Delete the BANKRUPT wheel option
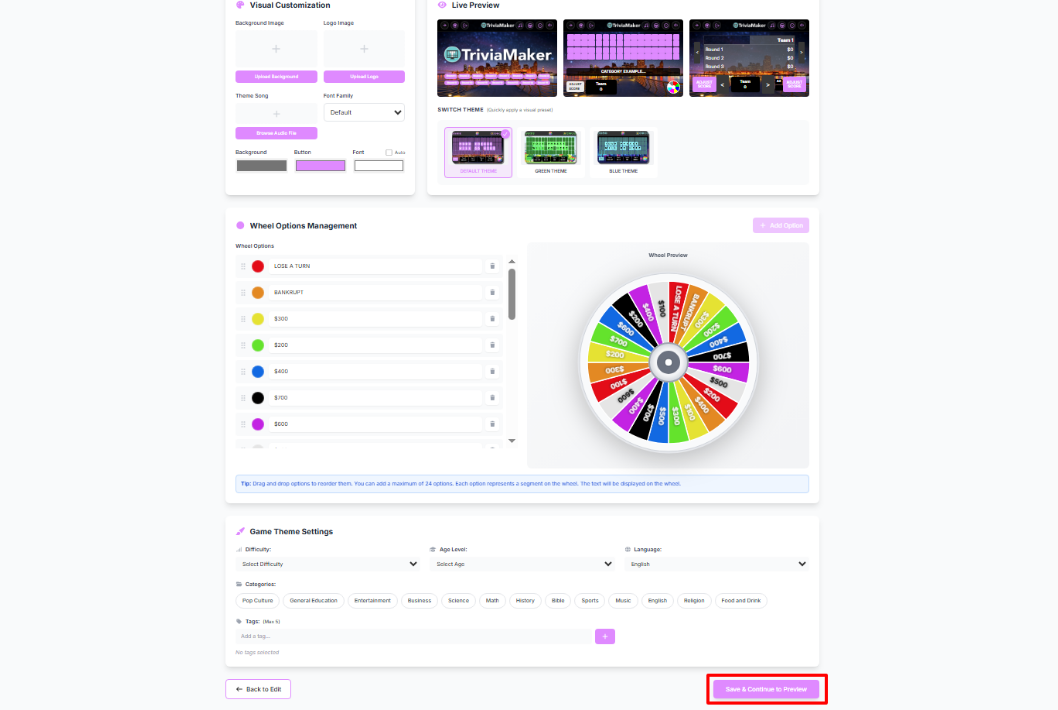Viewport: 1058px width, 710px height. 493,292
